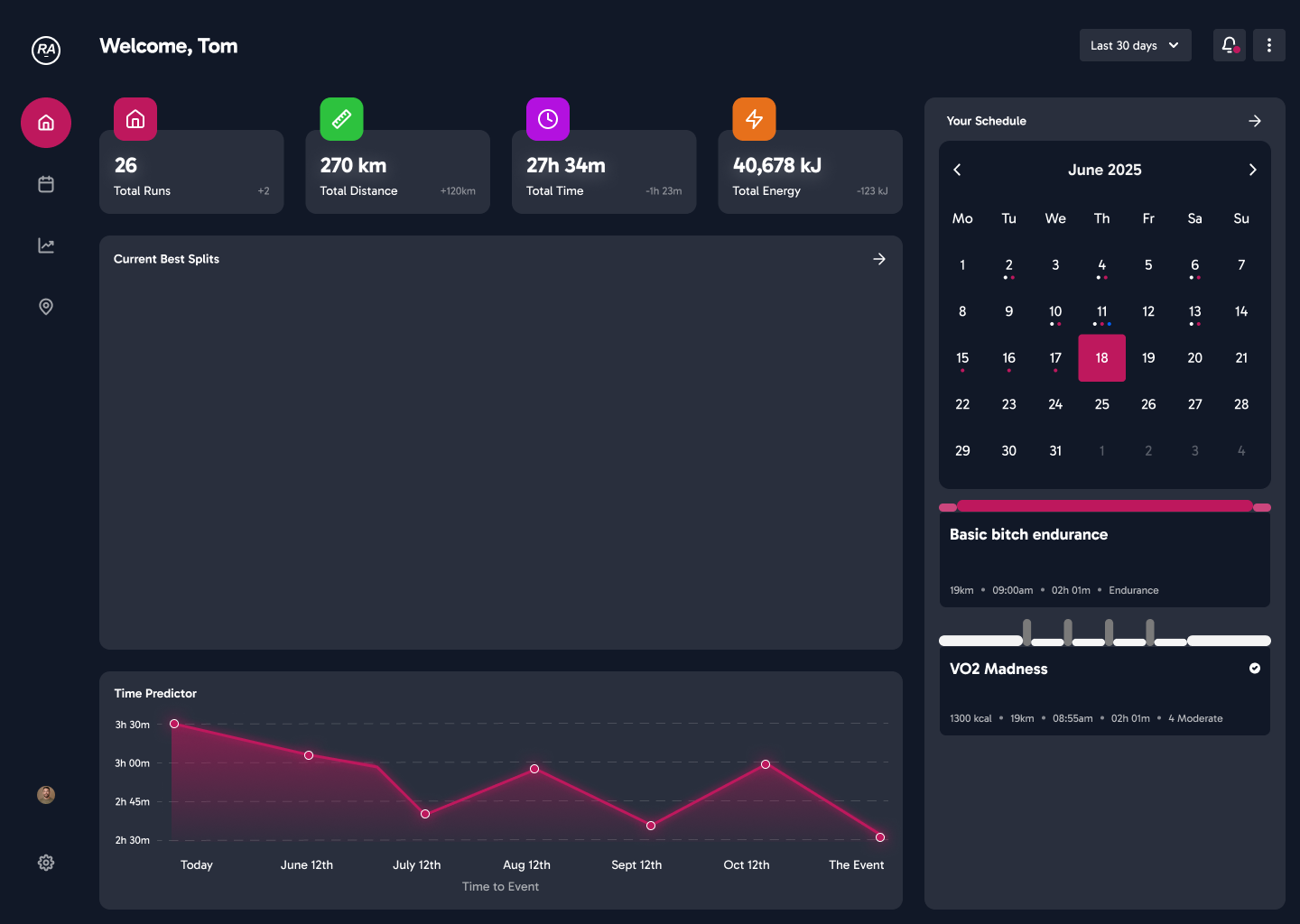
Task: Click the Oct 12th chart data point
Action: pyautogui.click(x=766, y=764)
